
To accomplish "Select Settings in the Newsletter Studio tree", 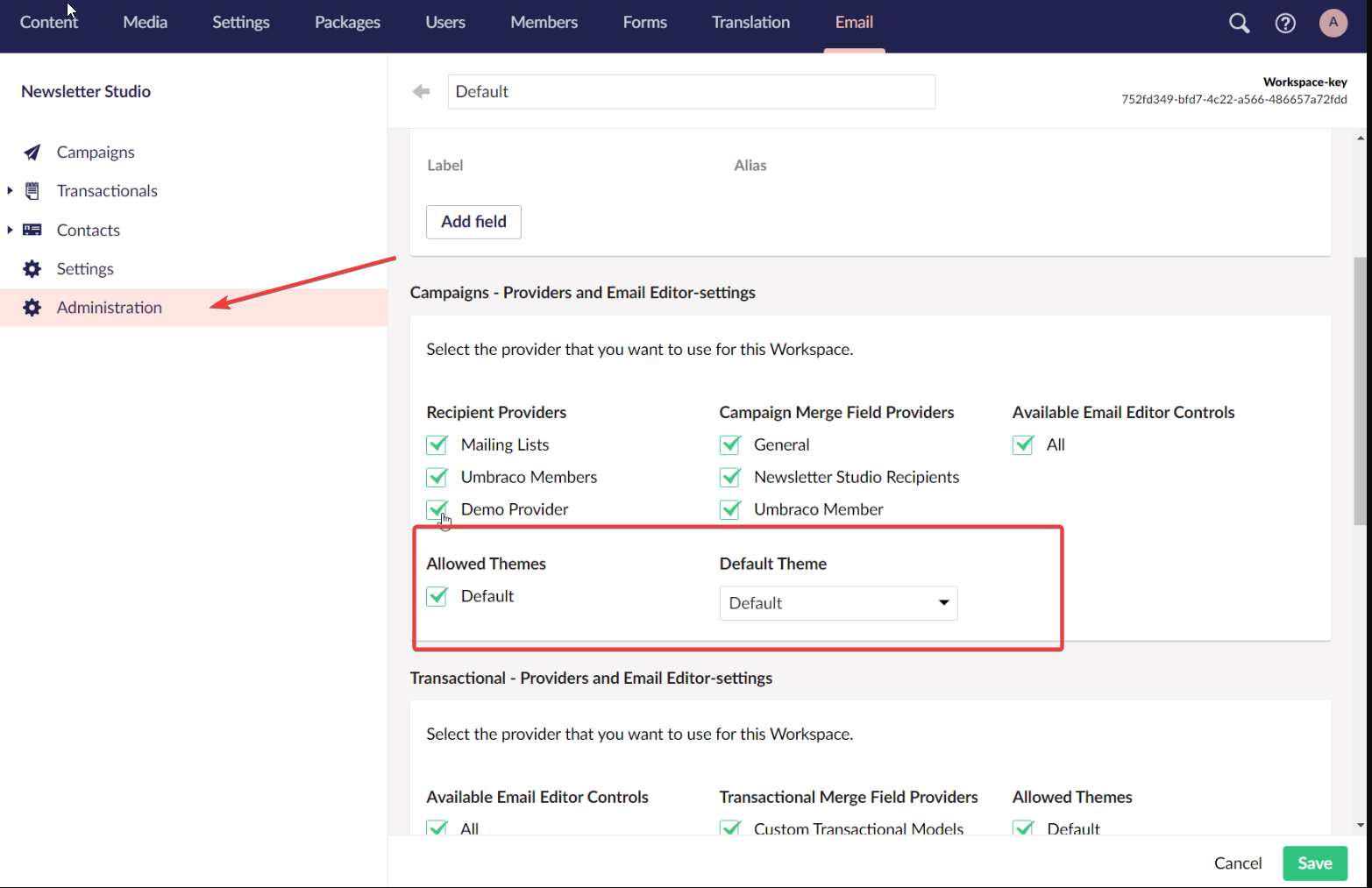I will [x=85, y=269].
